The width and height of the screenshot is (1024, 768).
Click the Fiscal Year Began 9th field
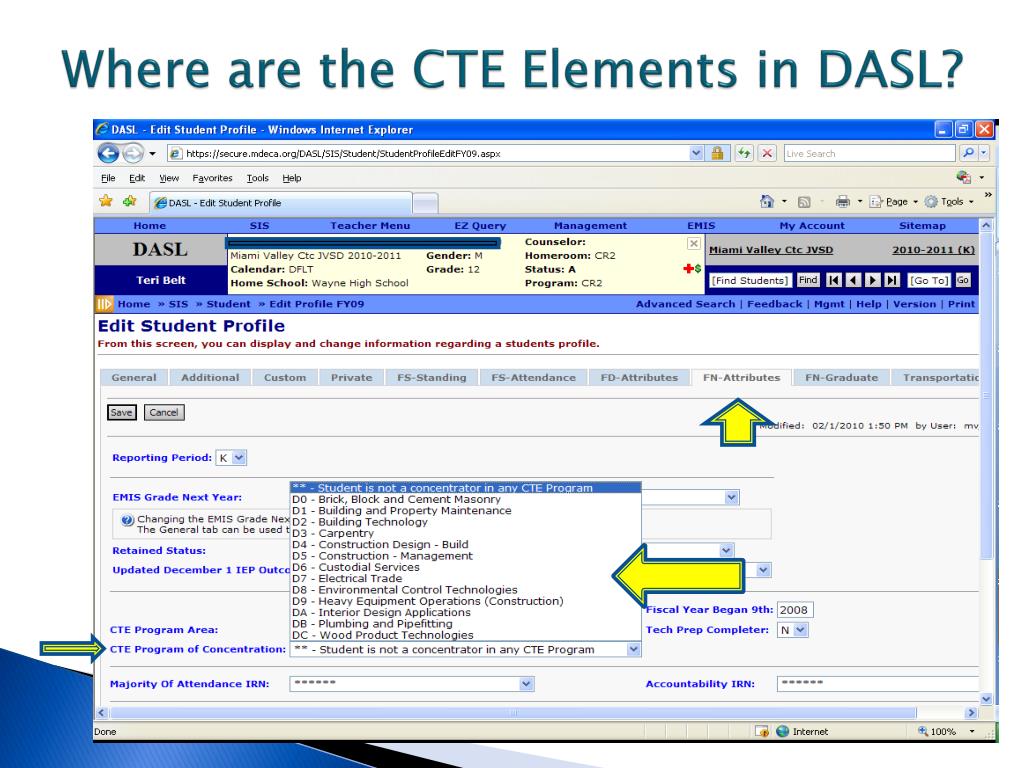point(795,610)
